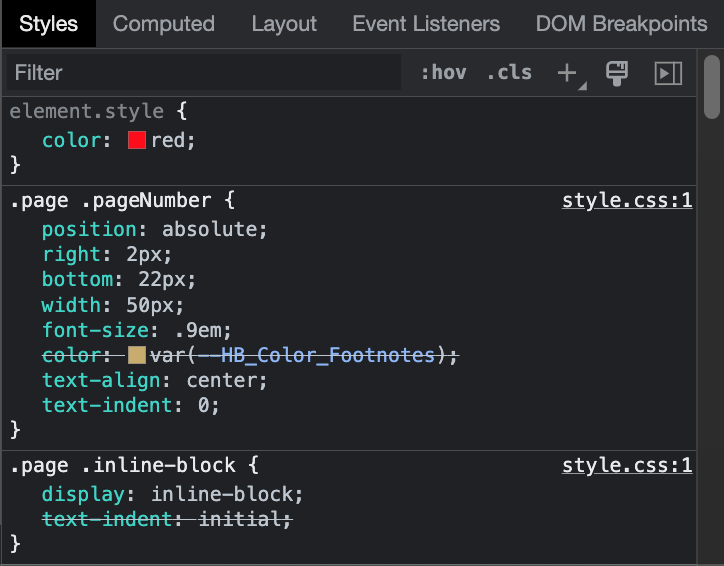Viewport: 724px width, 566px height.
Task: Click the new style rule plus icon
Action: [x=567, y=73]
